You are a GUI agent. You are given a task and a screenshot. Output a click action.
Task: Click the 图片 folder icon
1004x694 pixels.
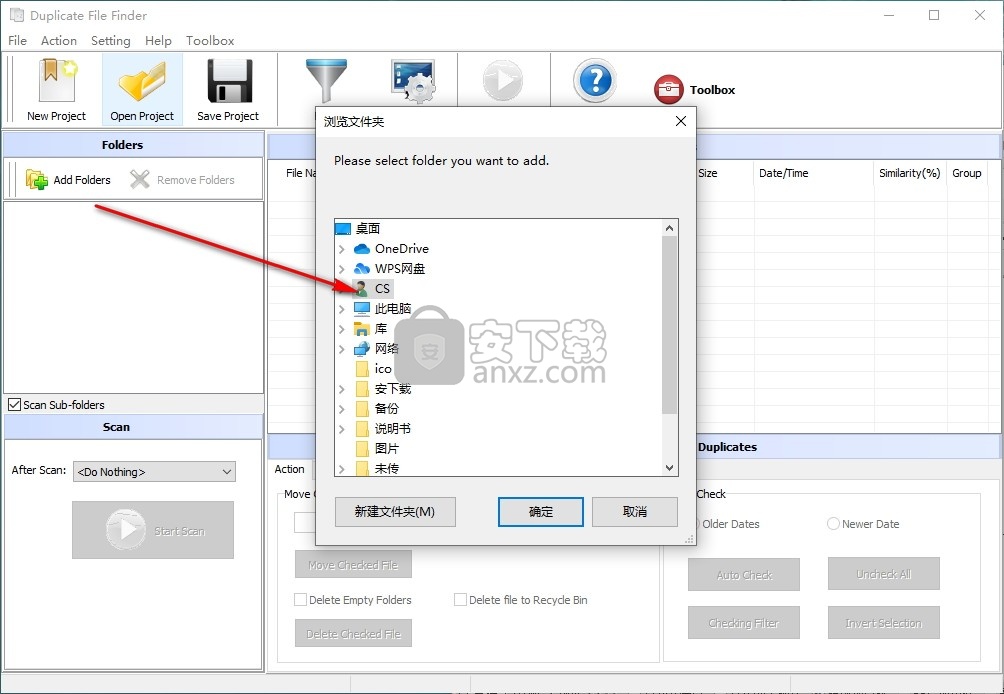click(362, 448)
